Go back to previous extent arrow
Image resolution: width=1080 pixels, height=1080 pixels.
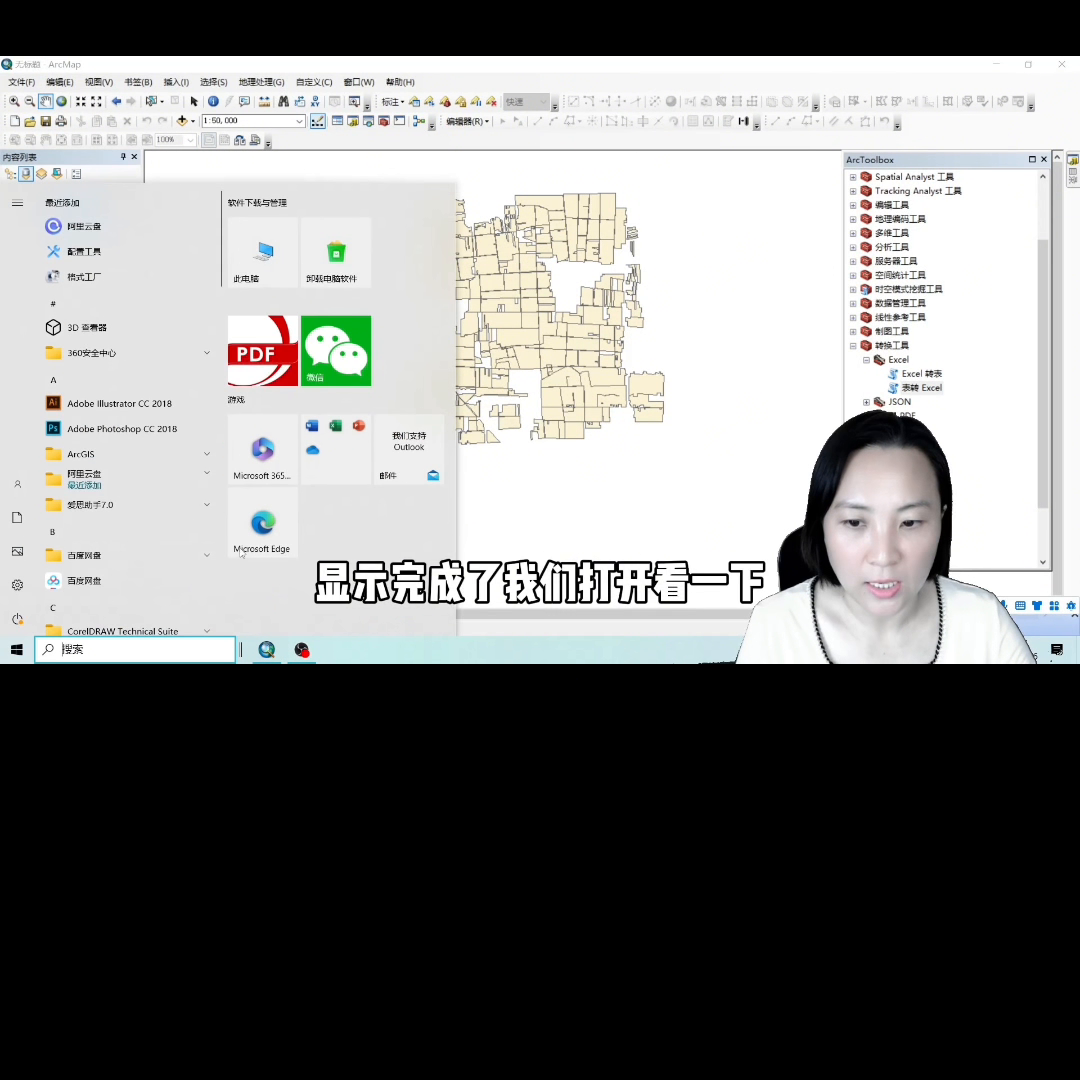pos(116,101)
